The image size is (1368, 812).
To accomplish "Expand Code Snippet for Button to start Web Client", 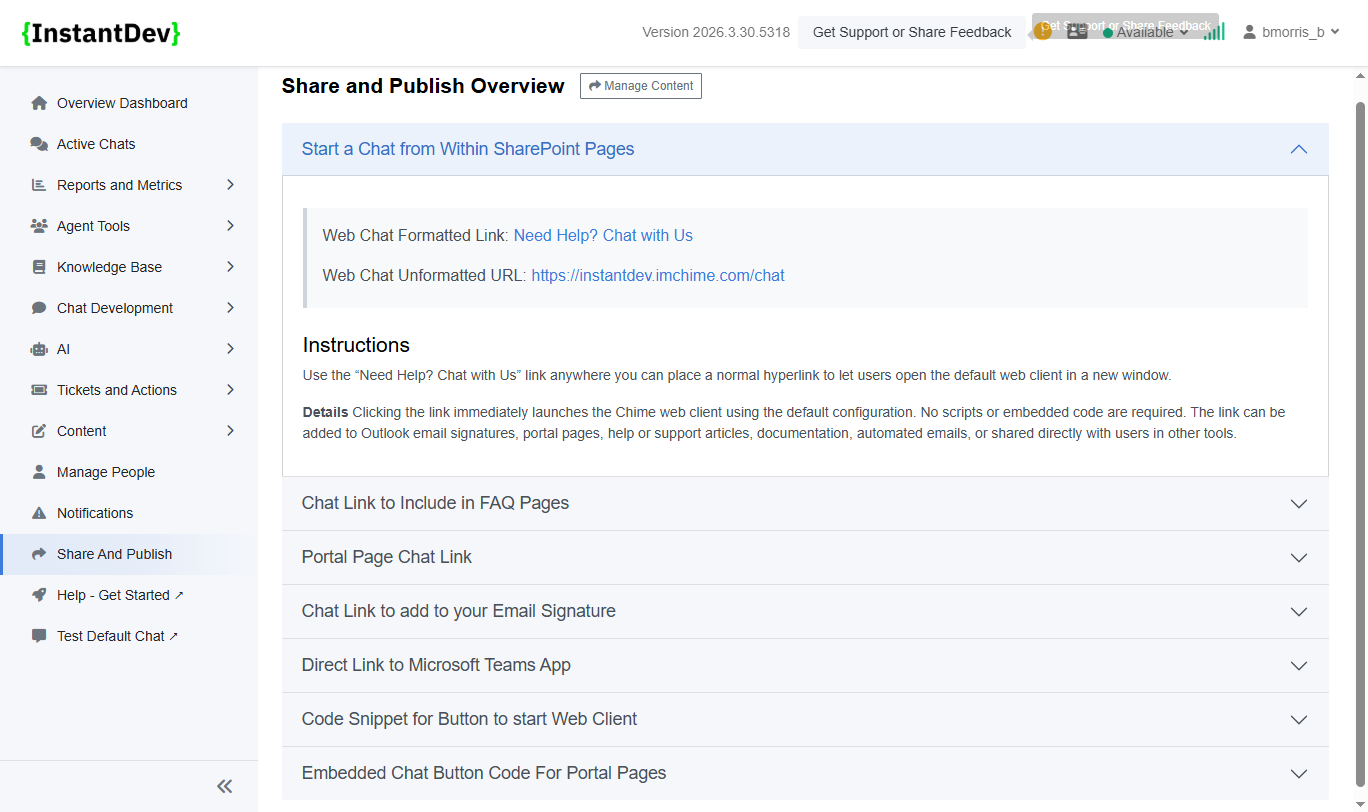I will coord(805,719).
